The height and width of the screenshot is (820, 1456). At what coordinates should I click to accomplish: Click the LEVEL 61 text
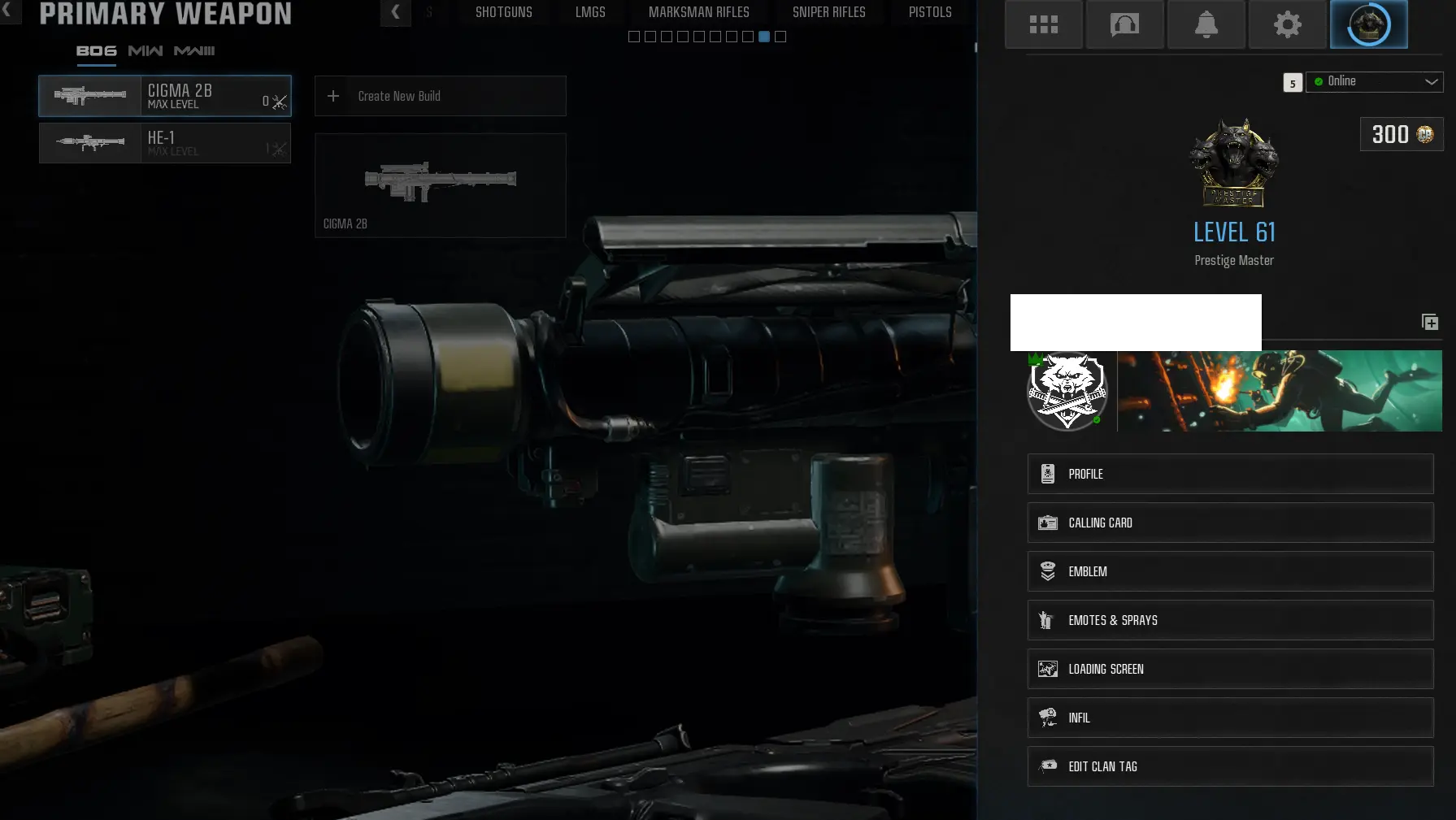(1234, 232)
